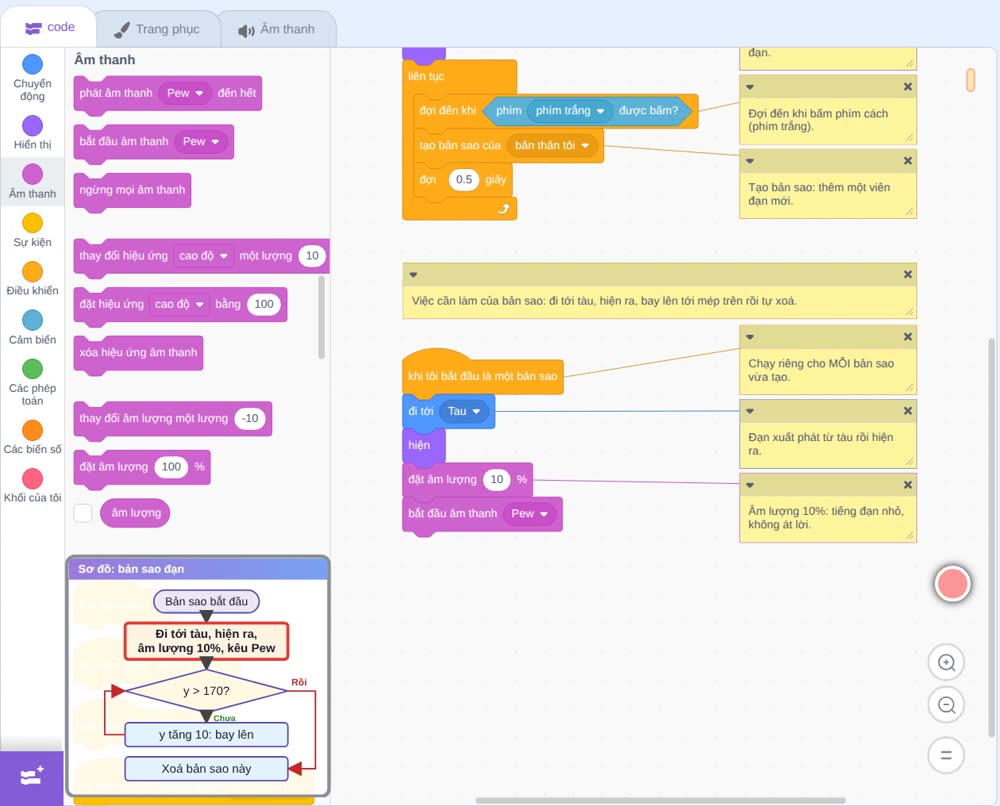1000x806 pixels.
Task: Zoom out of the workspace
Action: point(946,705)
